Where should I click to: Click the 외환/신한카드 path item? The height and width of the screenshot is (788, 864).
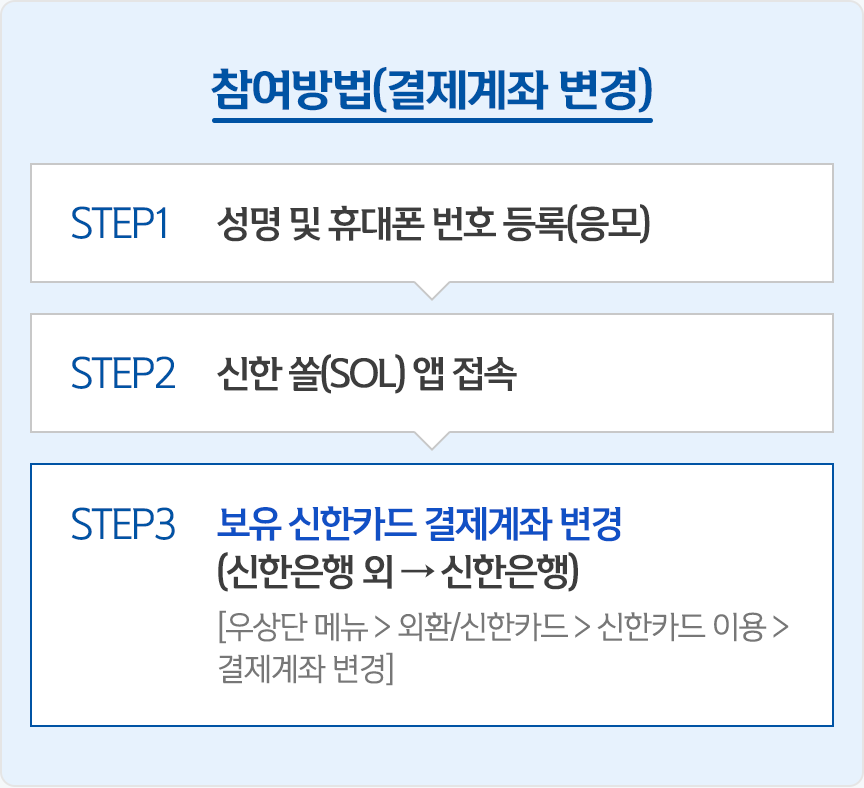[483, 627]
